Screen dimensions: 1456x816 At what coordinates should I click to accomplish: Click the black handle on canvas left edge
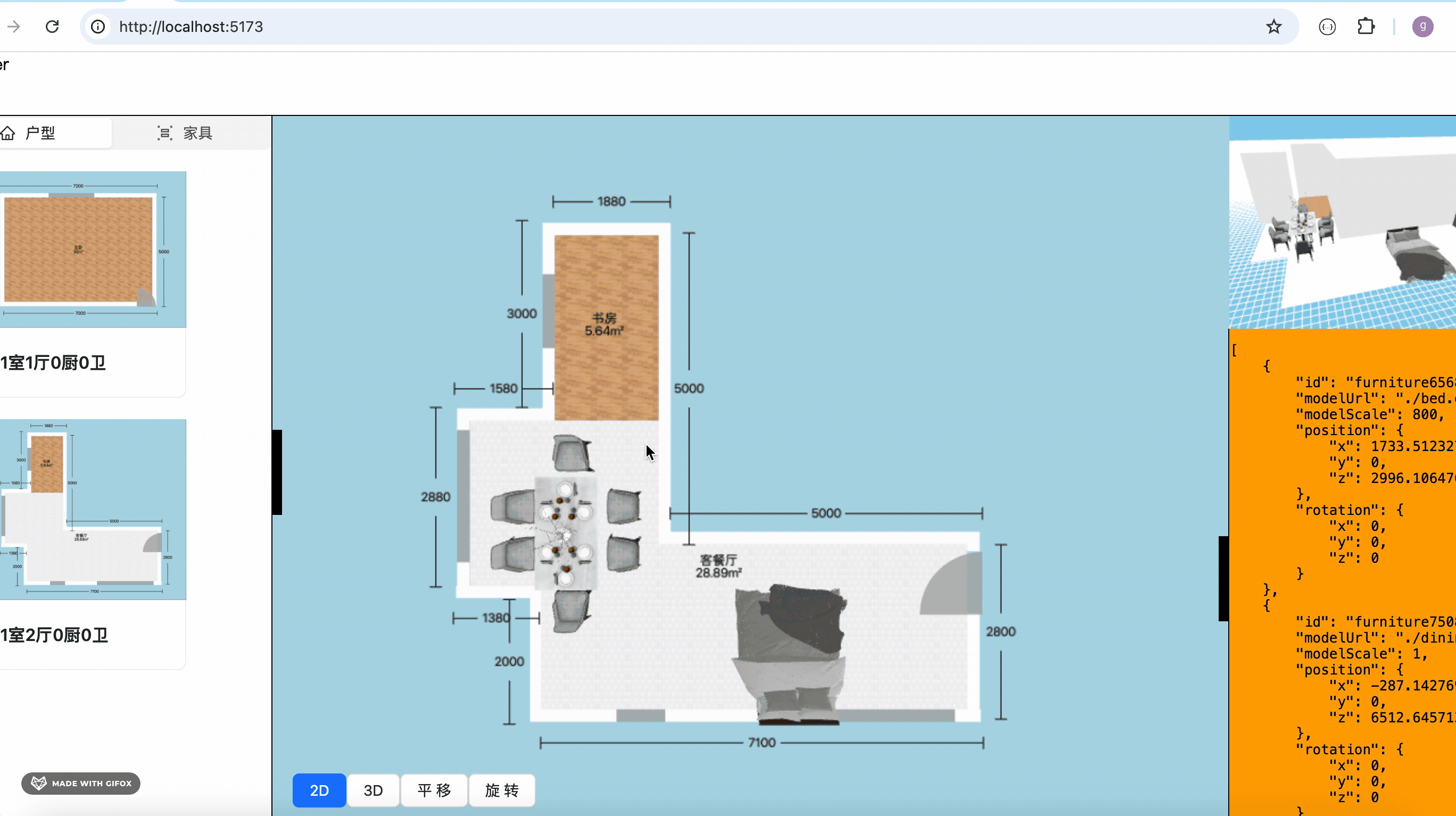coord(277,472)
